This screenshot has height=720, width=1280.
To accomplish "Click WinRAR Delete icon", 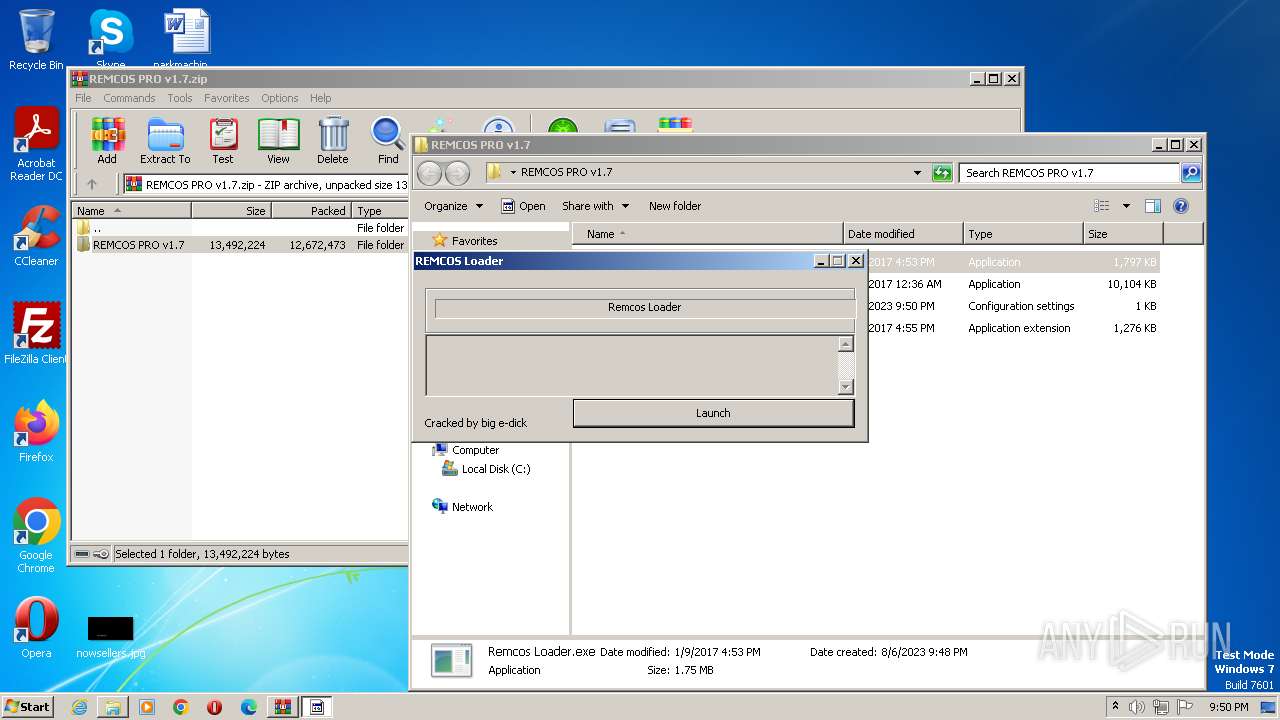I will pos(333,140).
